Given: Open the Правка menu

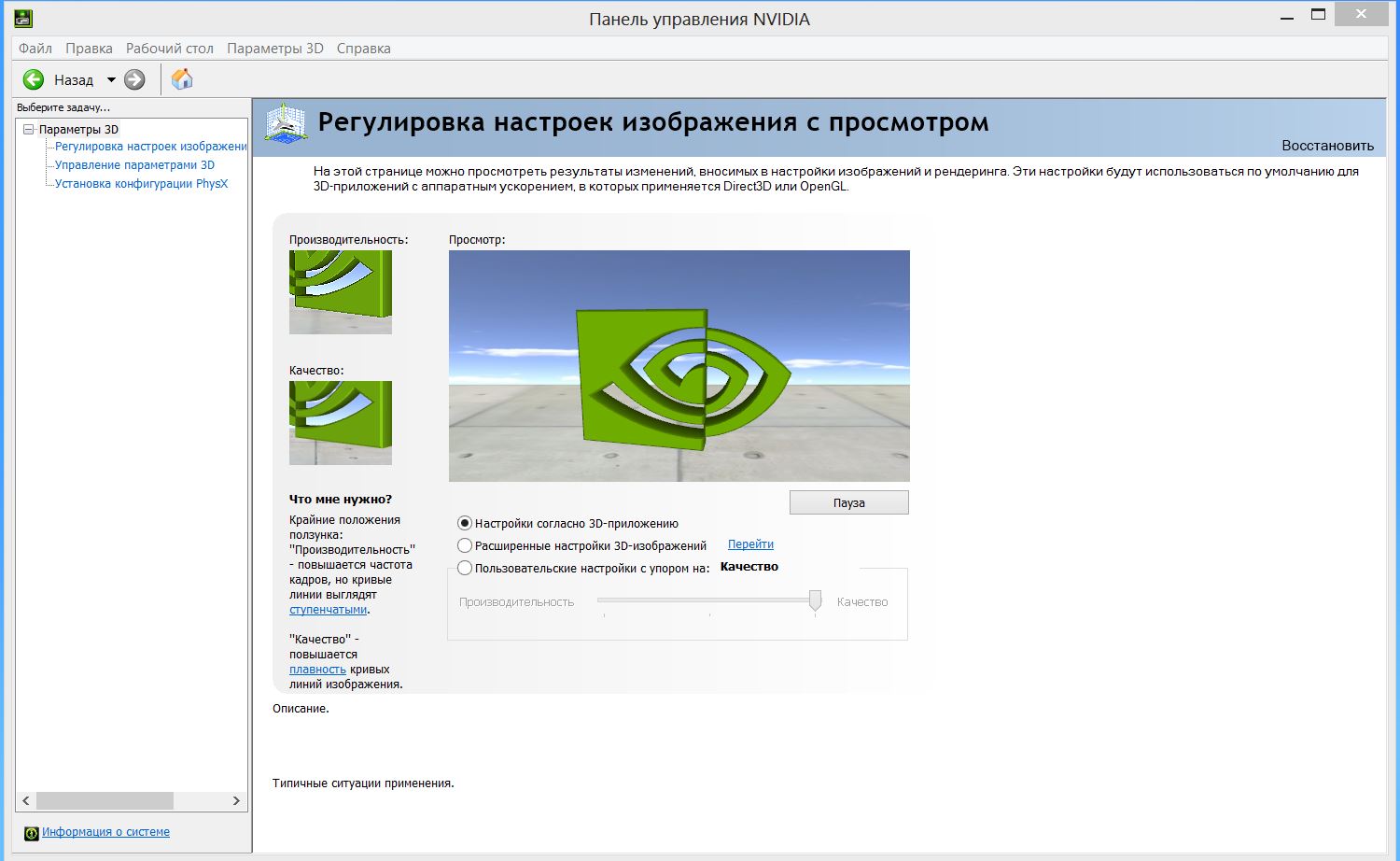Looking at the screenshot, I should point(89,49).
